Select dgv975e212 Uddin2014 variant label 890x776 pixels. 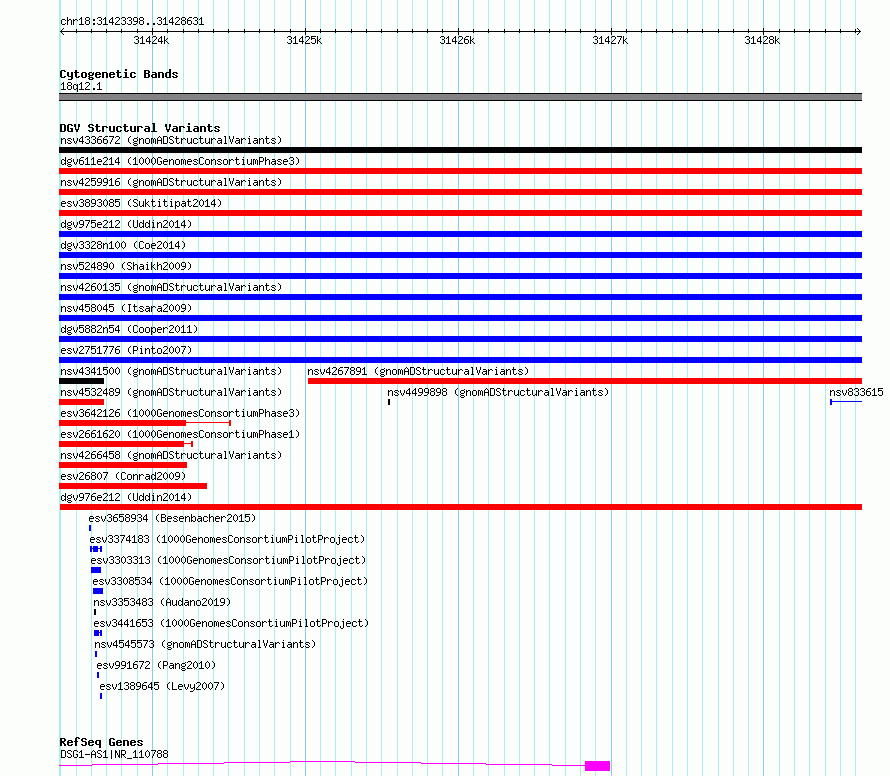(x=126, y=224)
